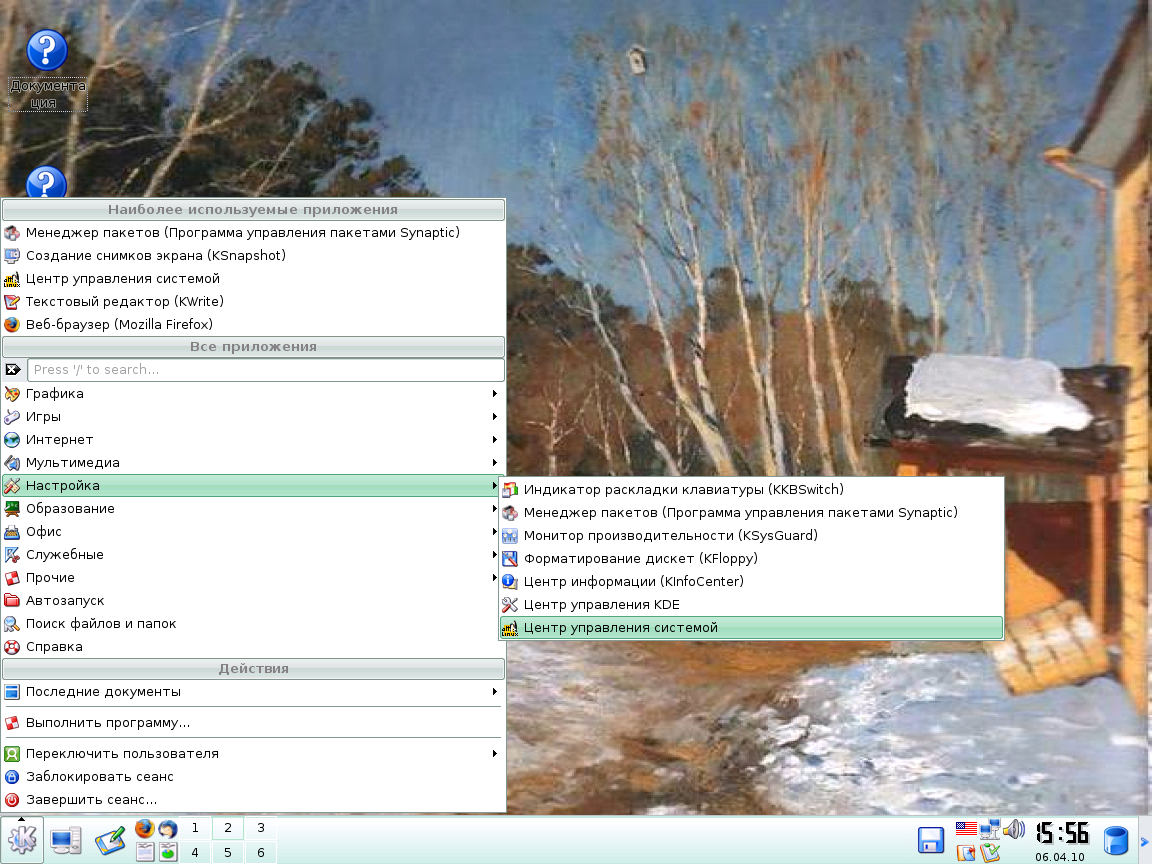Switch to virtual desktop 3
Screen dimensions: 1152x864
pyautogui.click(x=261, y=828)
